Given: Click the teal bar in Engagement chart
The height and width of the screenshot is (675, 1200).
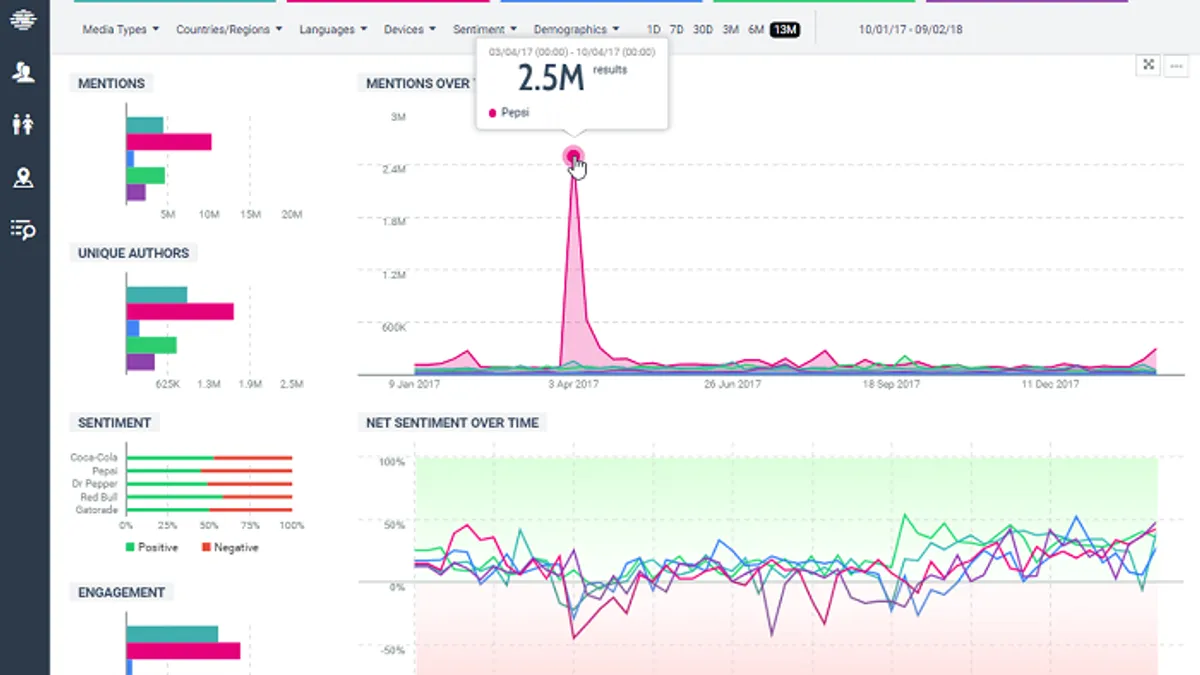Looking at the screenshot, I should pyautogui.click(x=172, y=634).
